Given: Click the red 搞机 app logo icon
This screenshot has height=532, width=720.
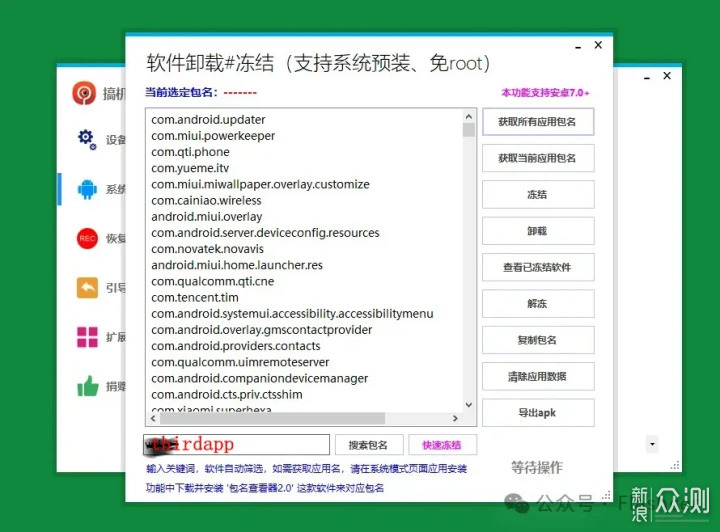Looking at the screenshot, I should (x=84, y=93).
